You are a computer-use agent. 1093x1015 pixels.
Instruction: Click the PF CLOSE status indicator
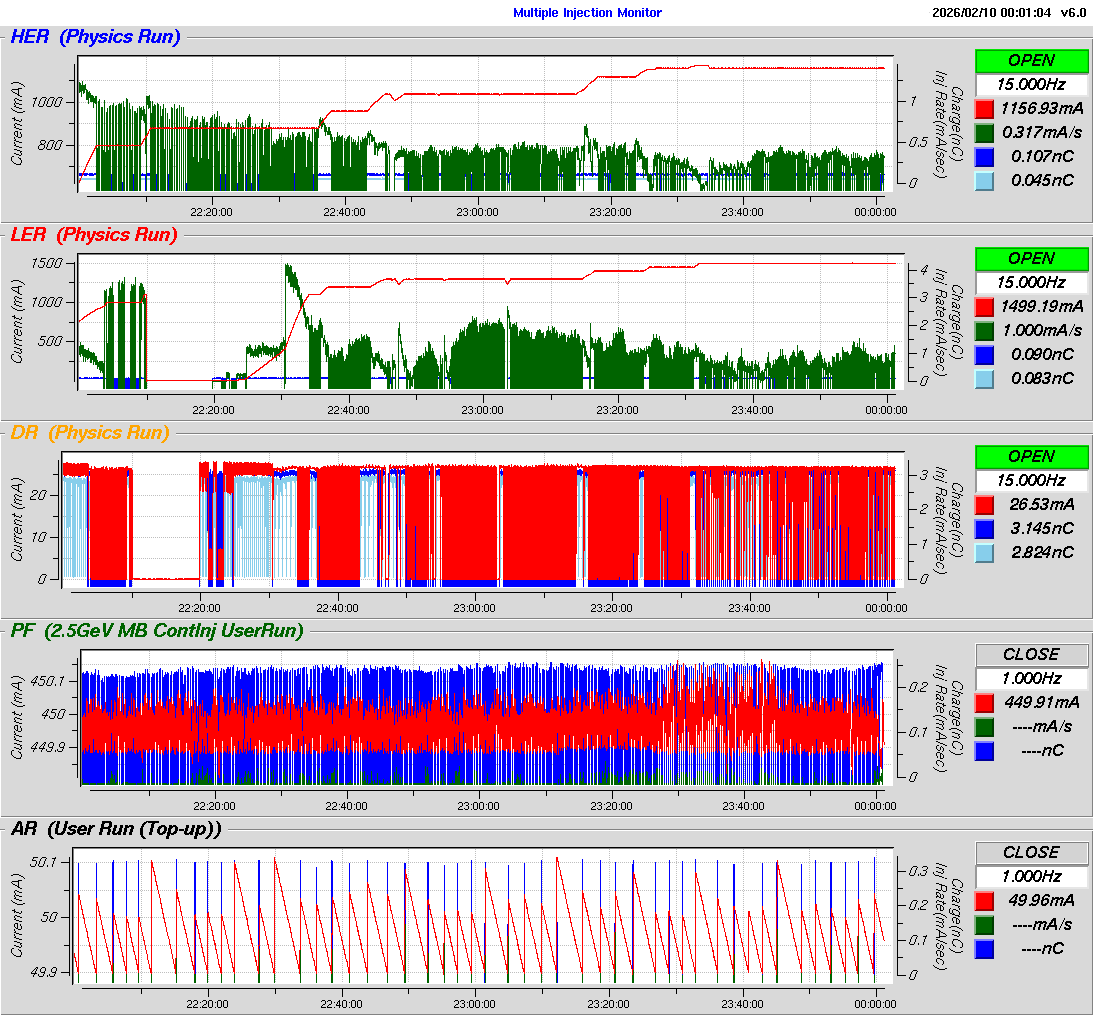click(x=1031, y=654)
